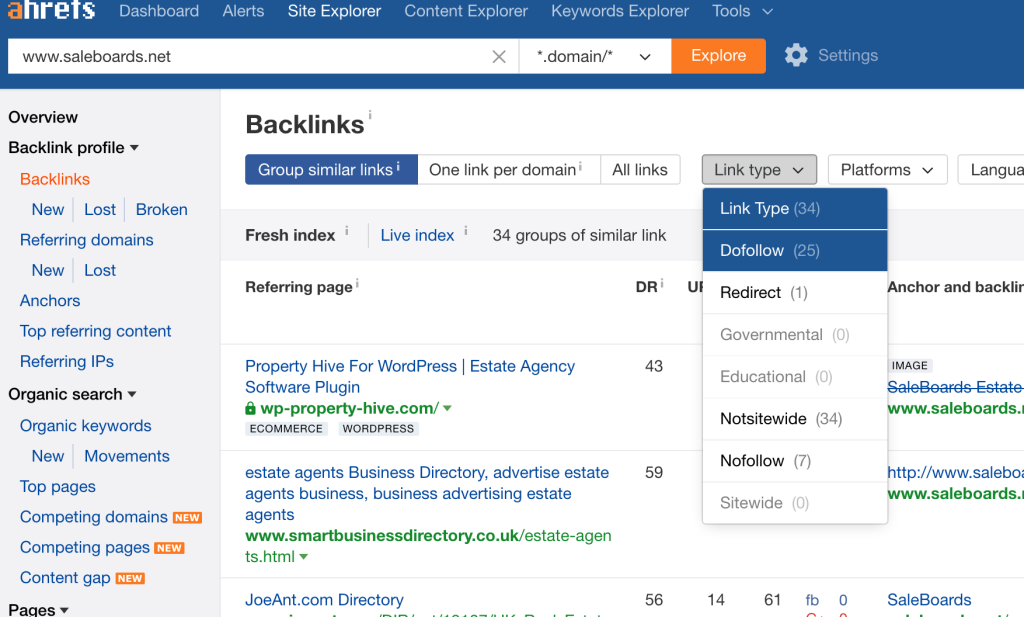The height and width of the screenshot is (617, 1024).
Task: Open Referring domains in the sidebar
Action: [x=86, y=240]
